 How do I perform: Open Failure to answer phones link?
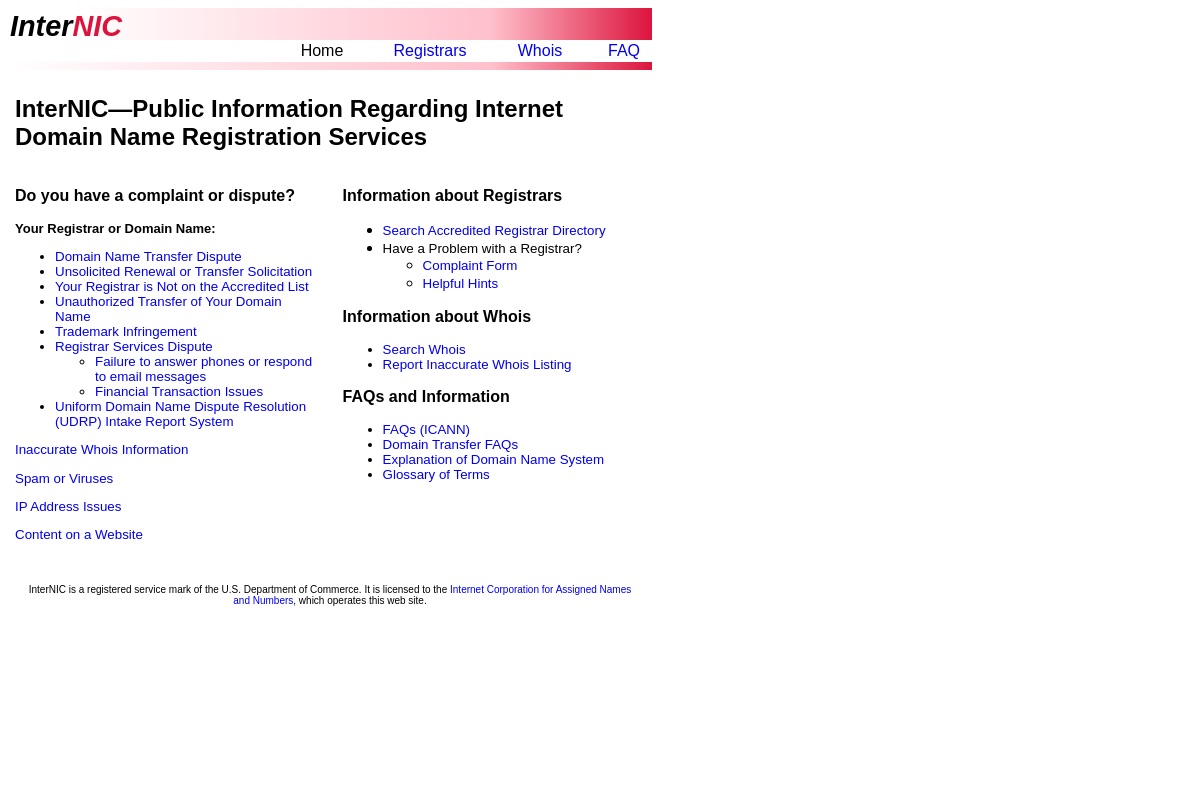point(203,369)
